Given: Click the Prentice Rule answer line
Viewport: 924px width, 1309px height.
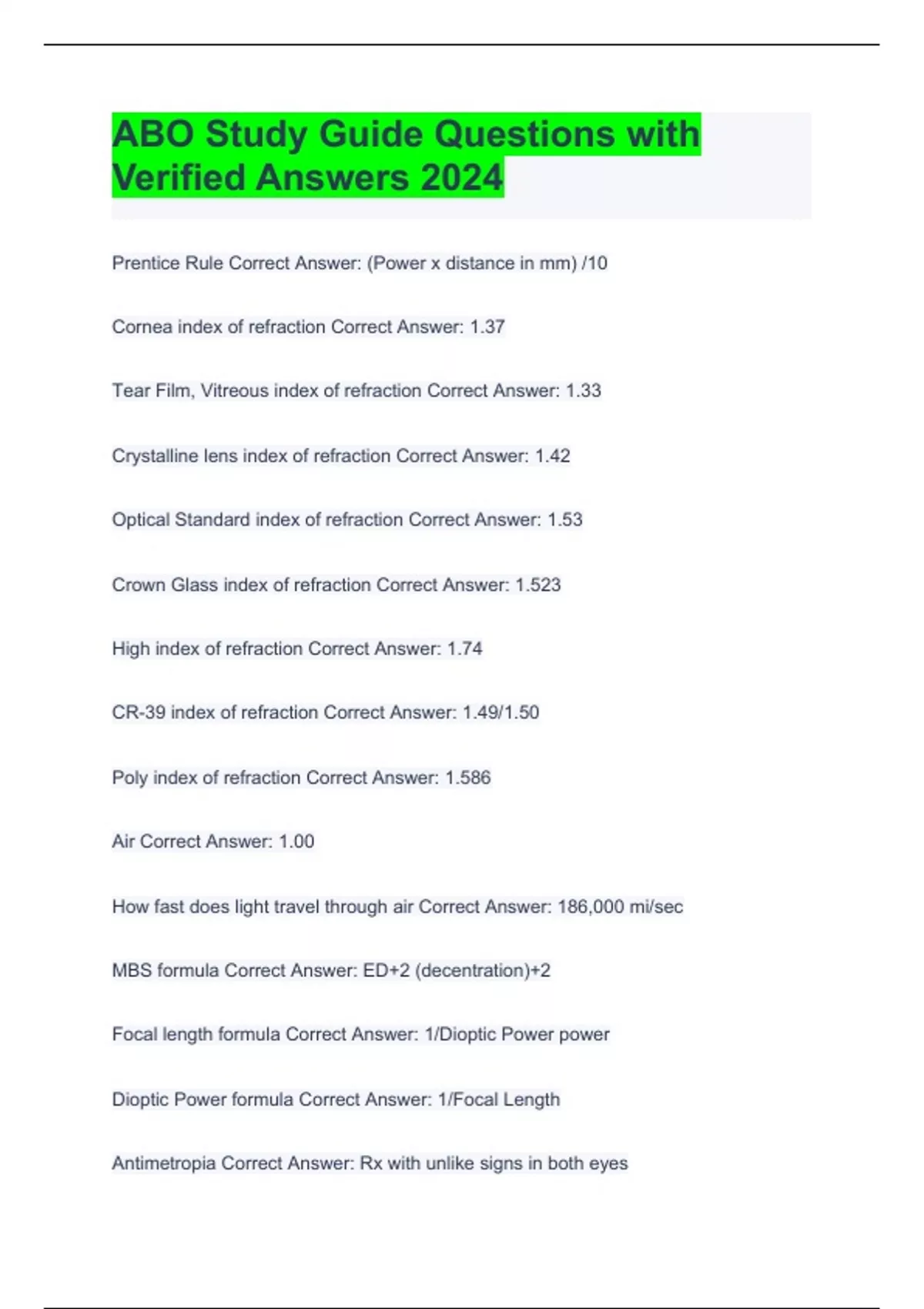Looking at the screenshot, I should click(359, 263).
